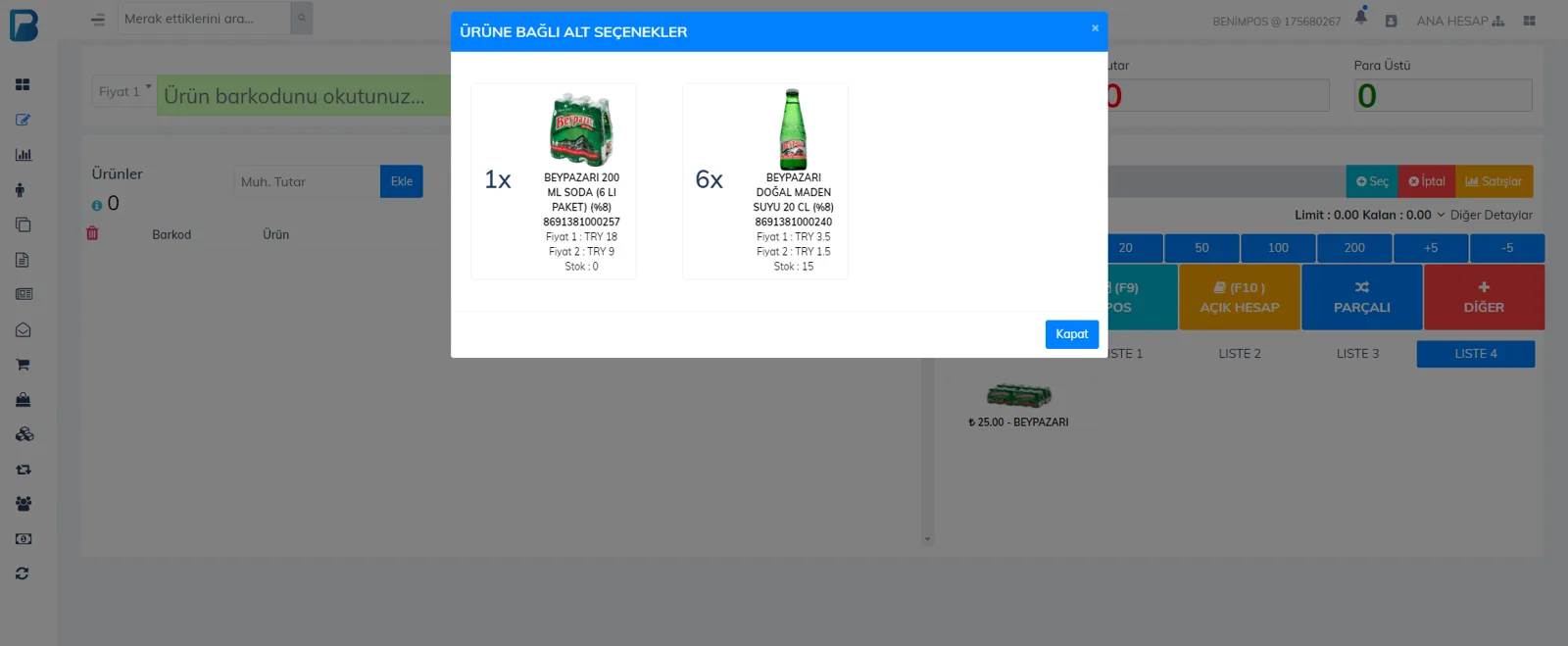Viewport: 1568px width, 646px height.
Task: Click the sync refresh icon in sidebar
Action: [x=23, y=573]
